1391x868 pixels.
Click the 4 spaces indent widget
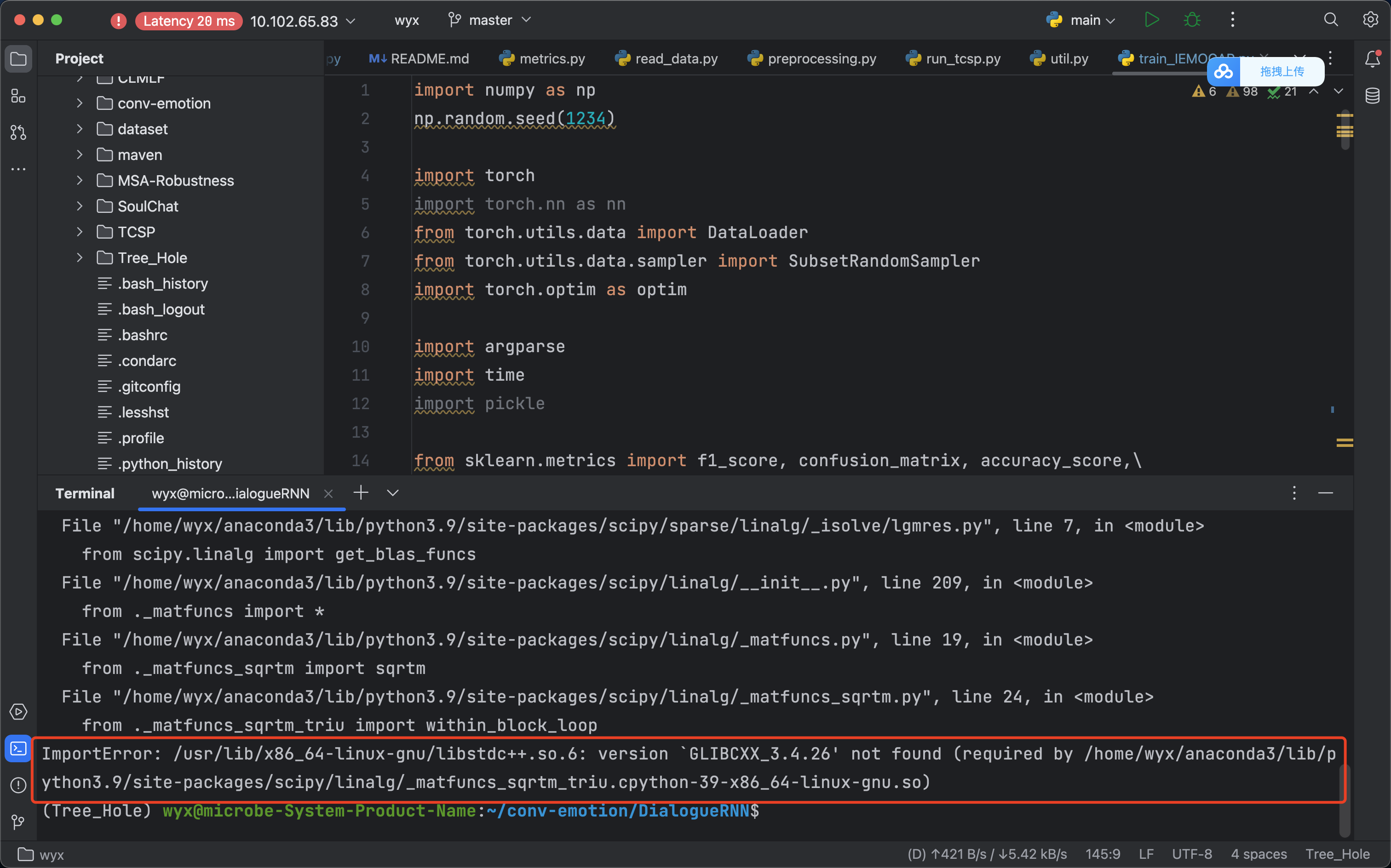1259,854
